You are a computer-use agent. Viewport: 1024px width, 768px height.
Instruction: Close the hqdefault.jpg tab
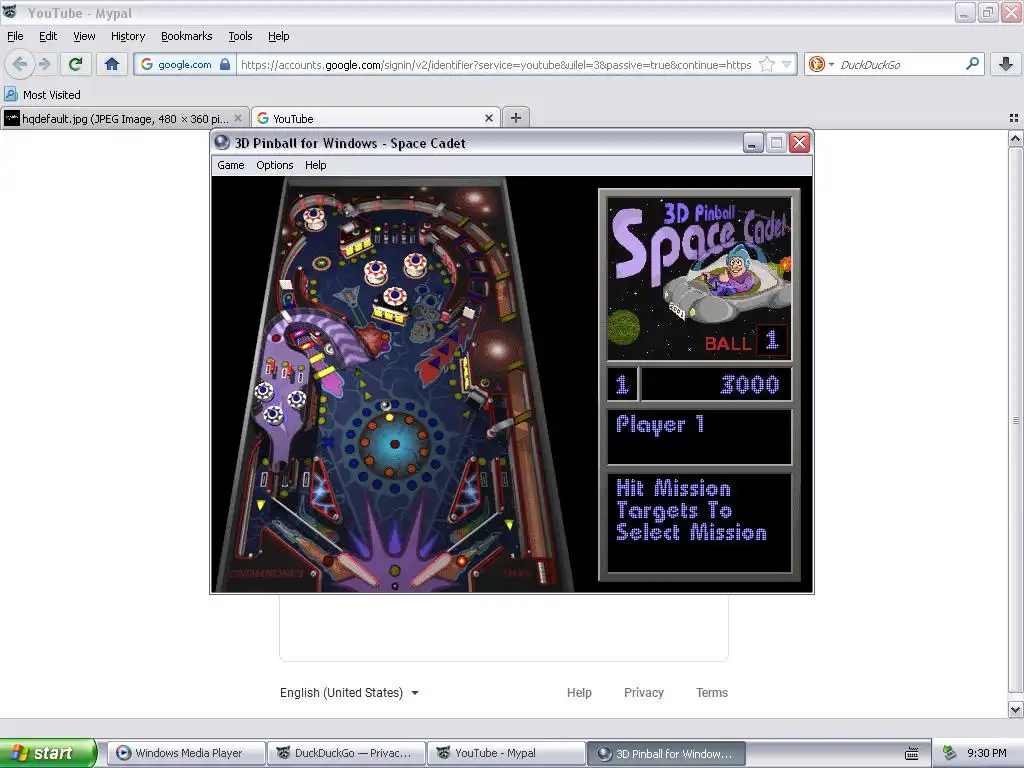point(238,118)
